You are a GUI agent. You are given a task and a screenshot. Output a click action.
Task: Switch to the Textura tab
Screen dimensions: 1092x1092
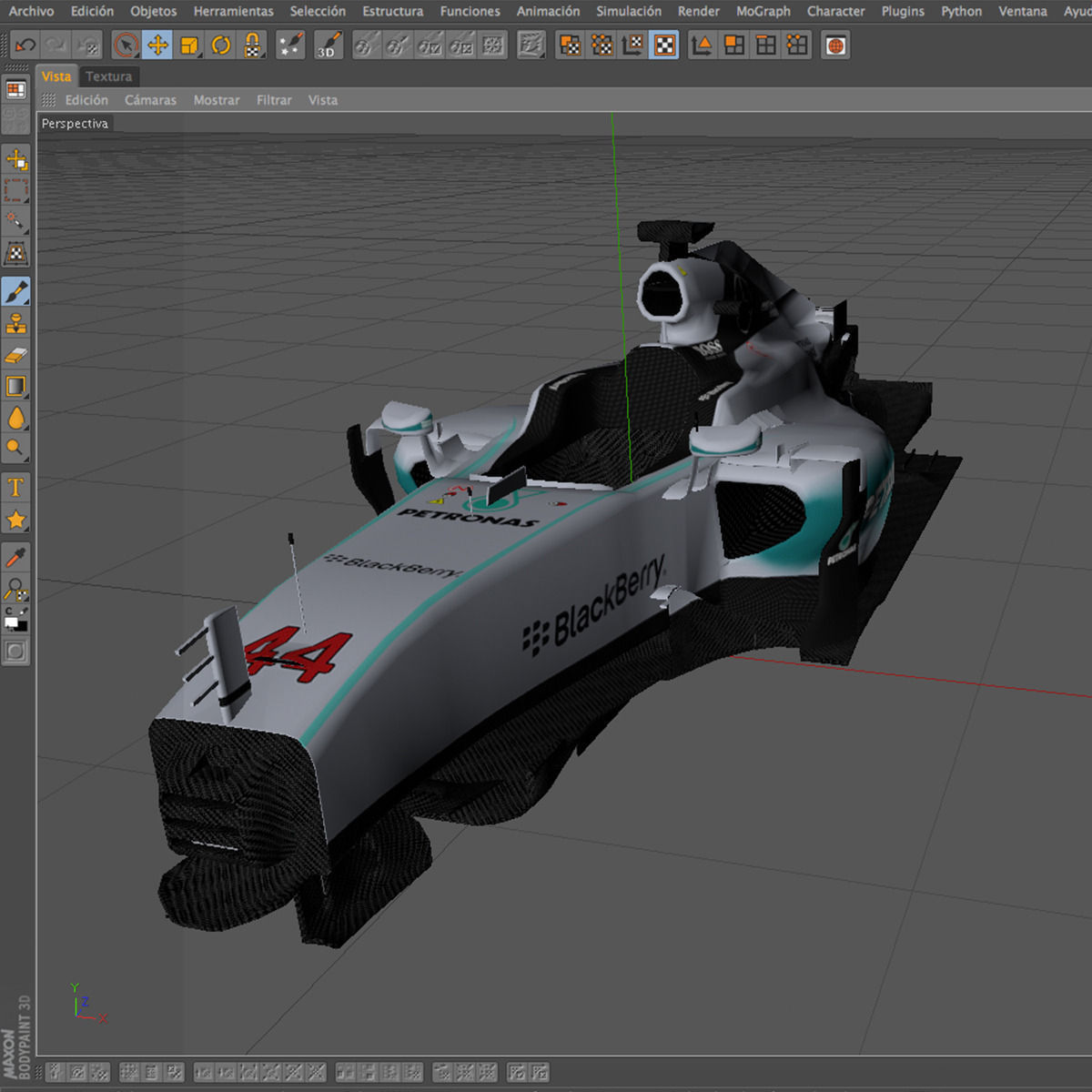109,76
